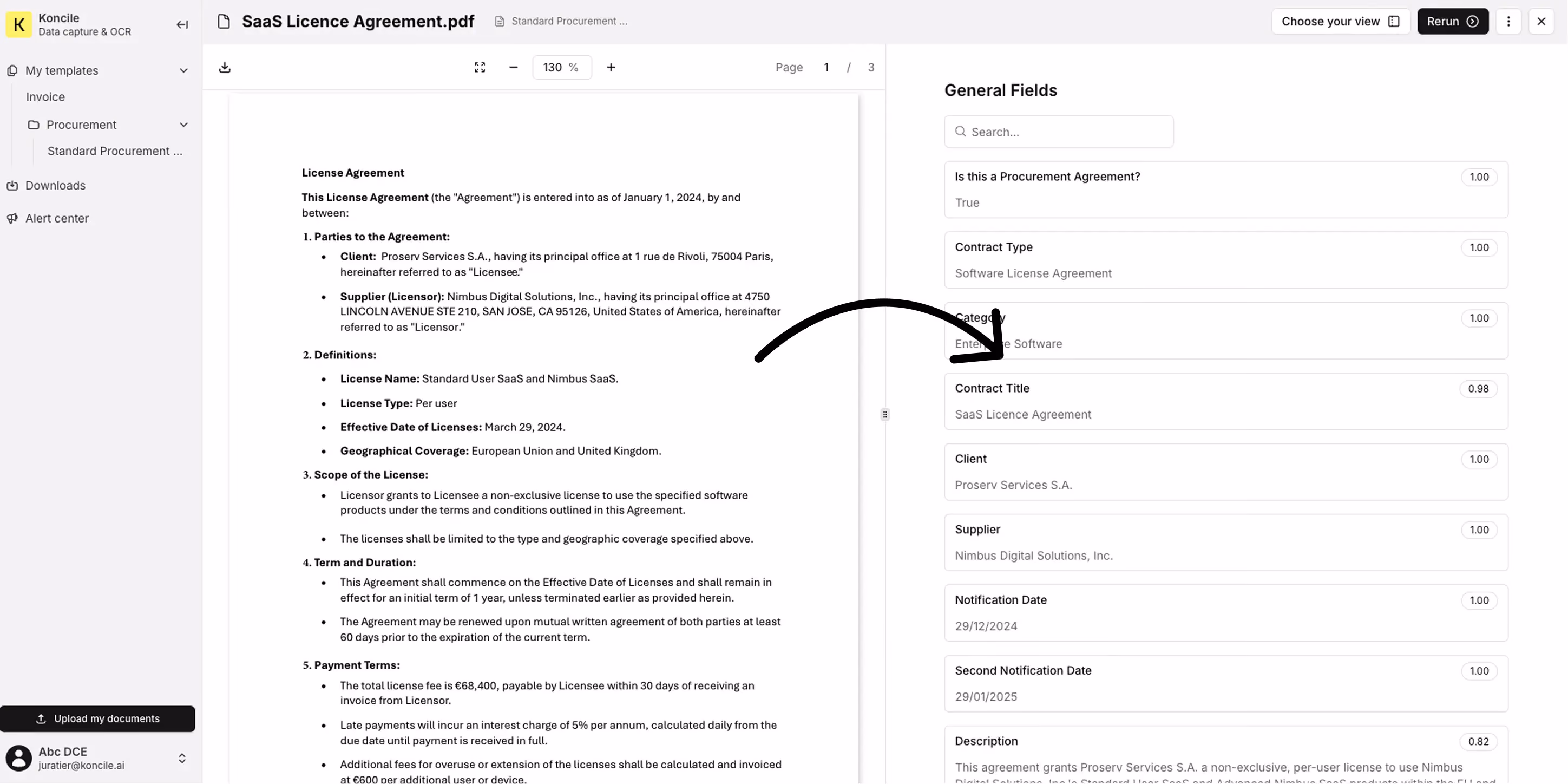Close the document viewer with X

click(x=1541, y=21)
